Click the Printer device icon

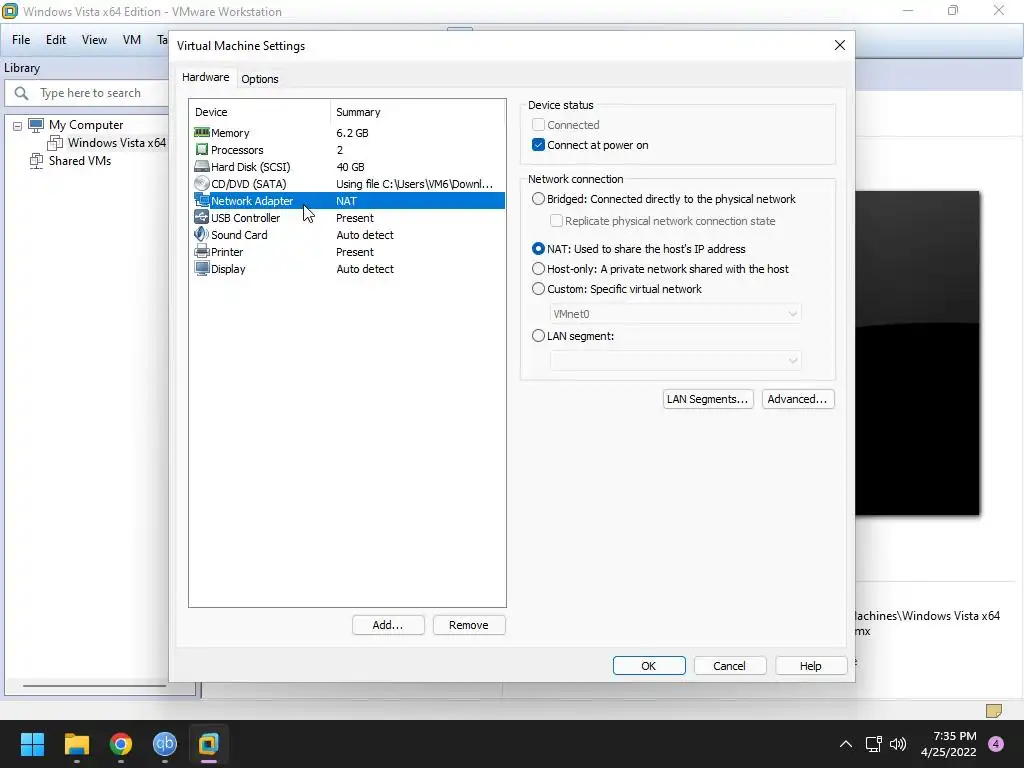tap(202, 251)
